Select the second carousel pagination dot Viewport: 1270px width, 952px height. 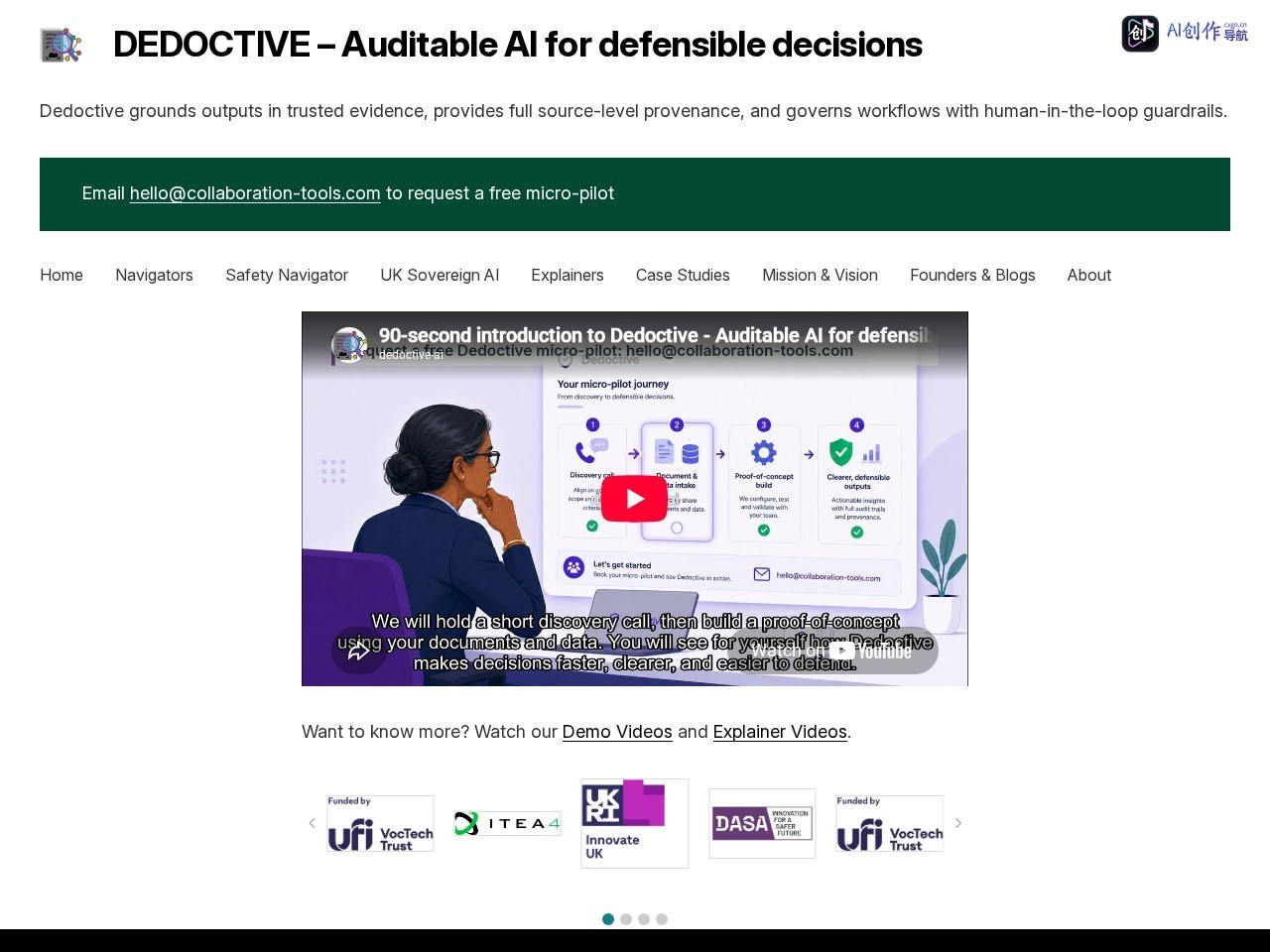[x=626, y=919]
